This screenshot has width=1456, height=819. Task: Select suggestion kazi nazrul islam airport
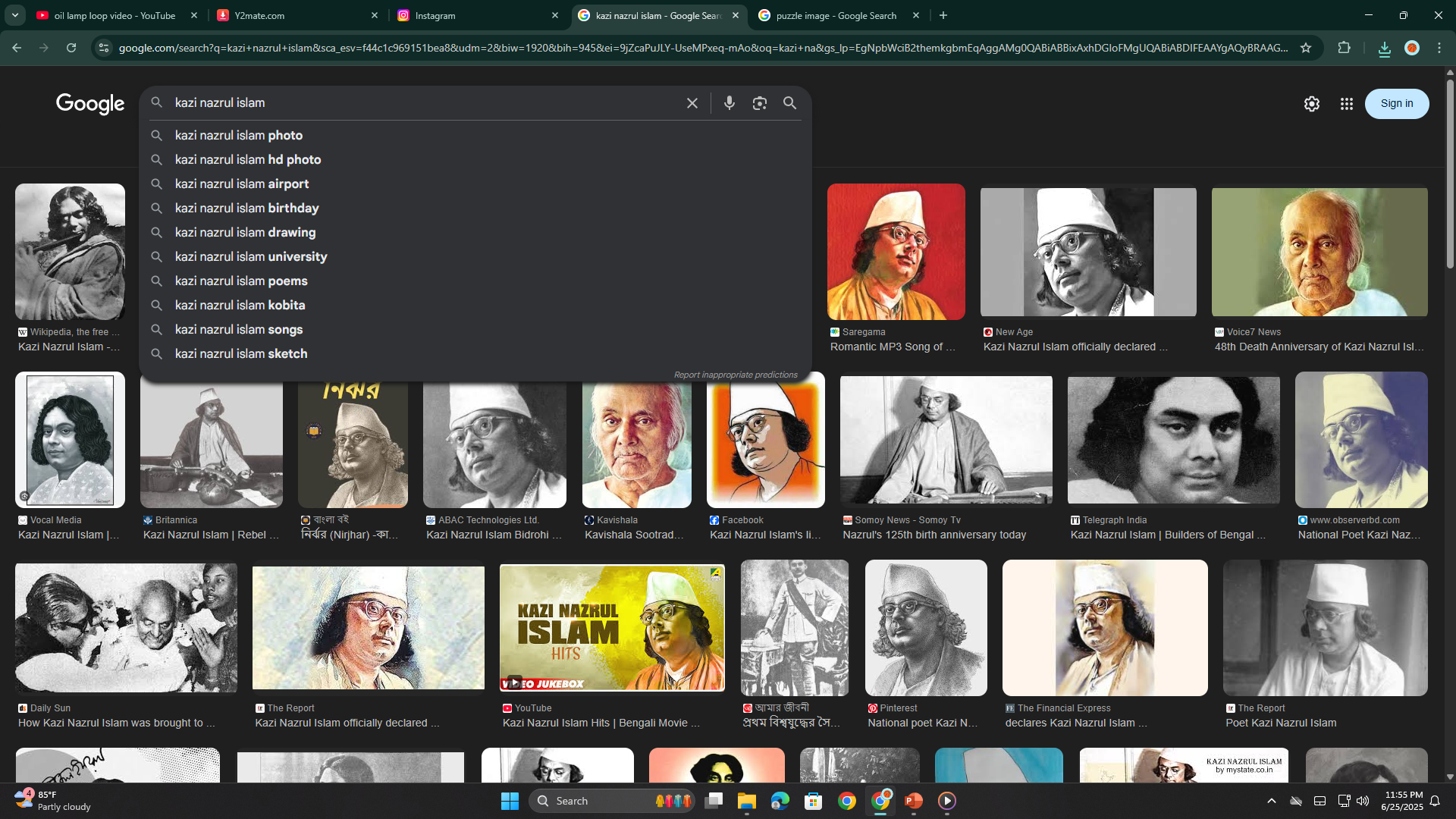[475, 184]
